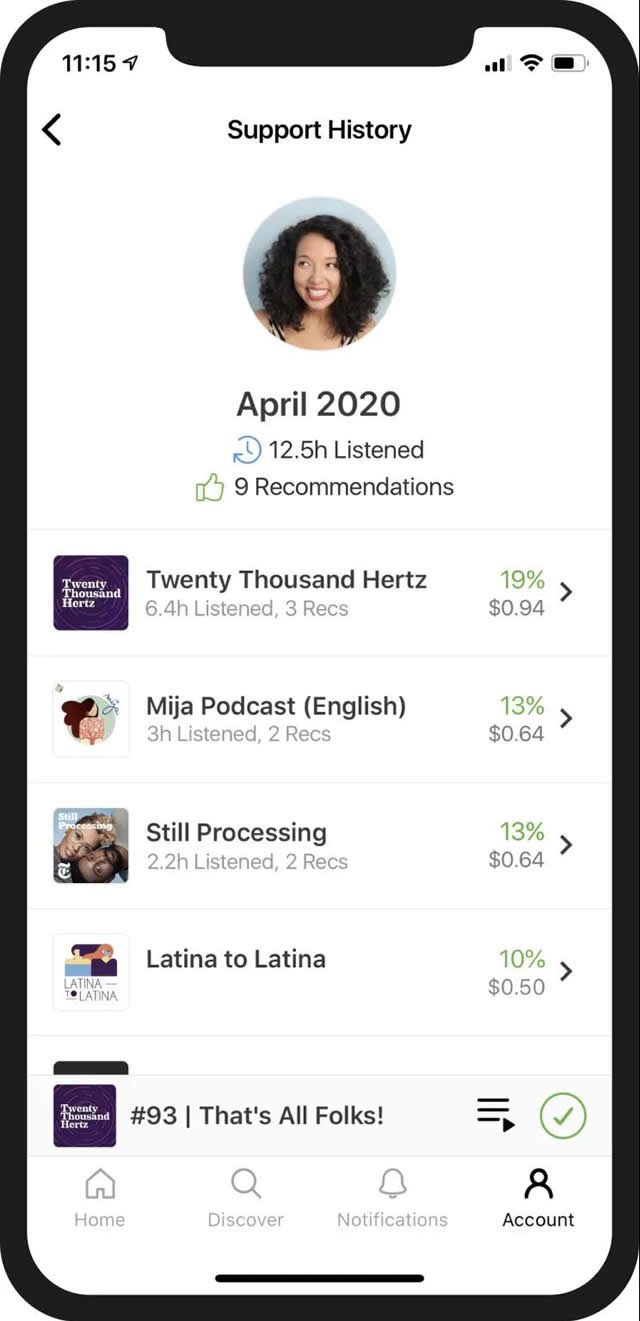Open Mija Podcast (English) title

coord(276,706)
